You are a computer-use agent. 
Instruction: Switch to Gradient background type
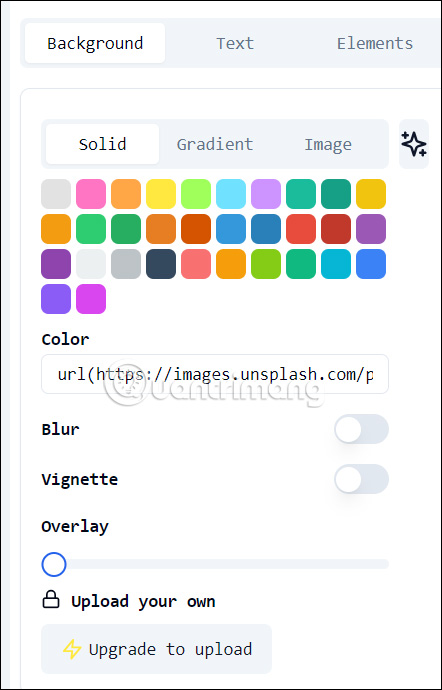(x=215, y=144)
